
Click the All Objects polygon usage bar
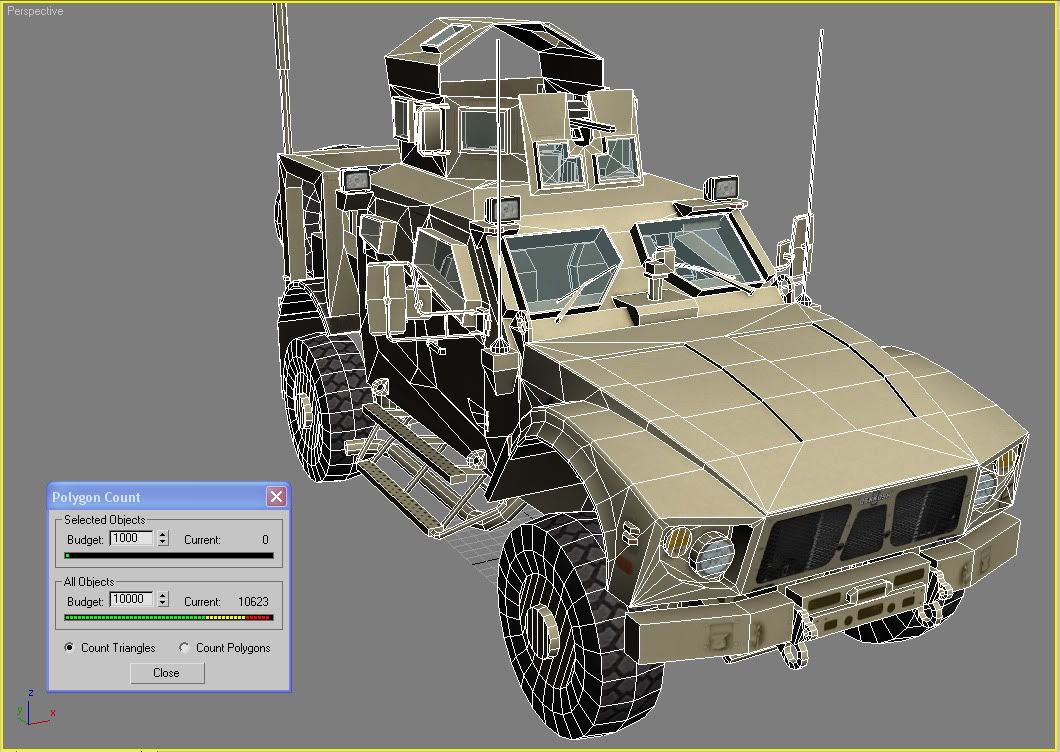tap(168, 618)
